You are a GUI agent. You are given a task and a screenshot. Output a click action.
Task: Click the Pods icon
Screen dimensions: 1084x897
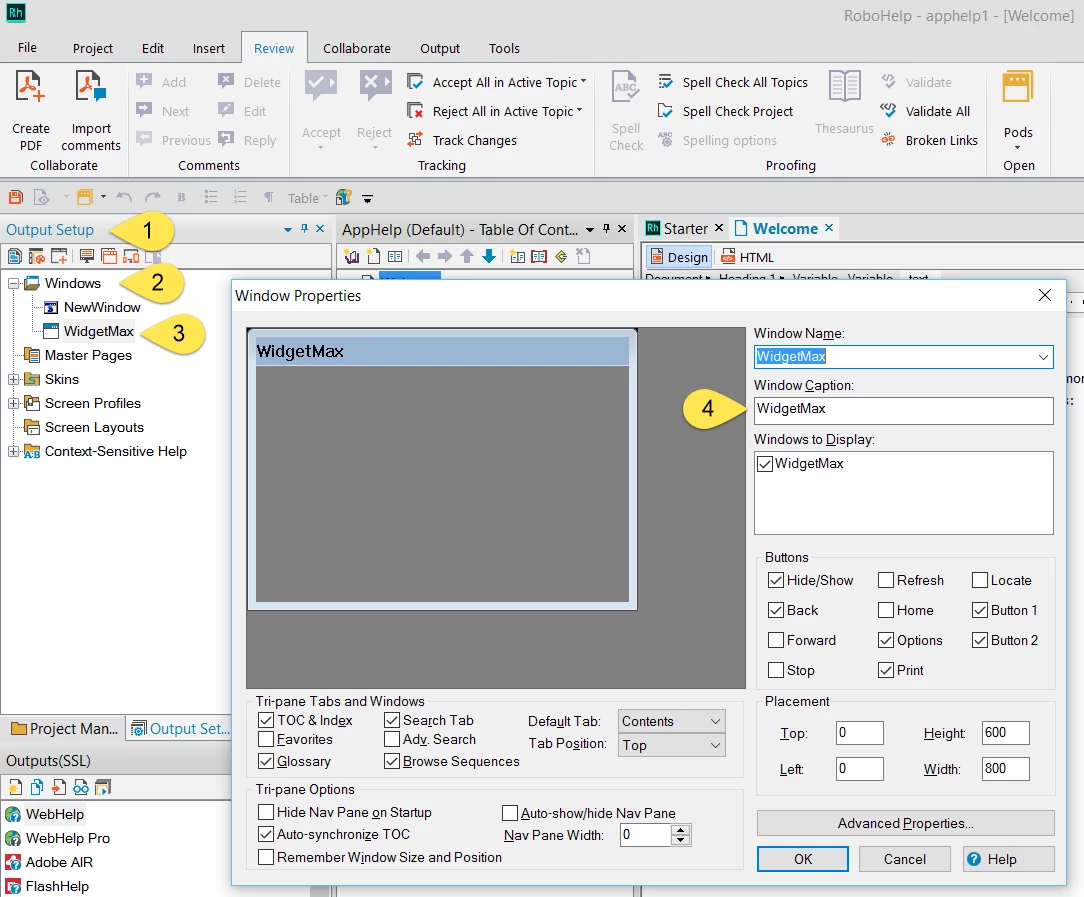[x=1018, y=88]
